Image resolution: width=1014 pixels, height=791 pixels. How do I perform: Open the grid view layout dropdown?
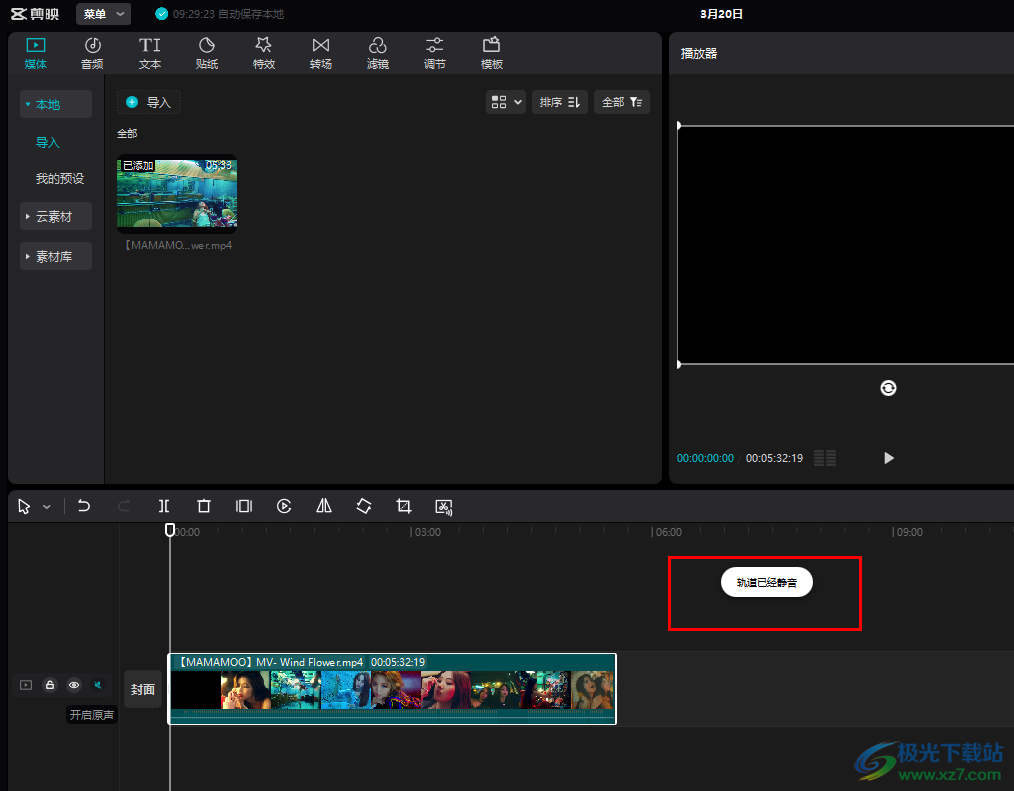coord(506,102)
